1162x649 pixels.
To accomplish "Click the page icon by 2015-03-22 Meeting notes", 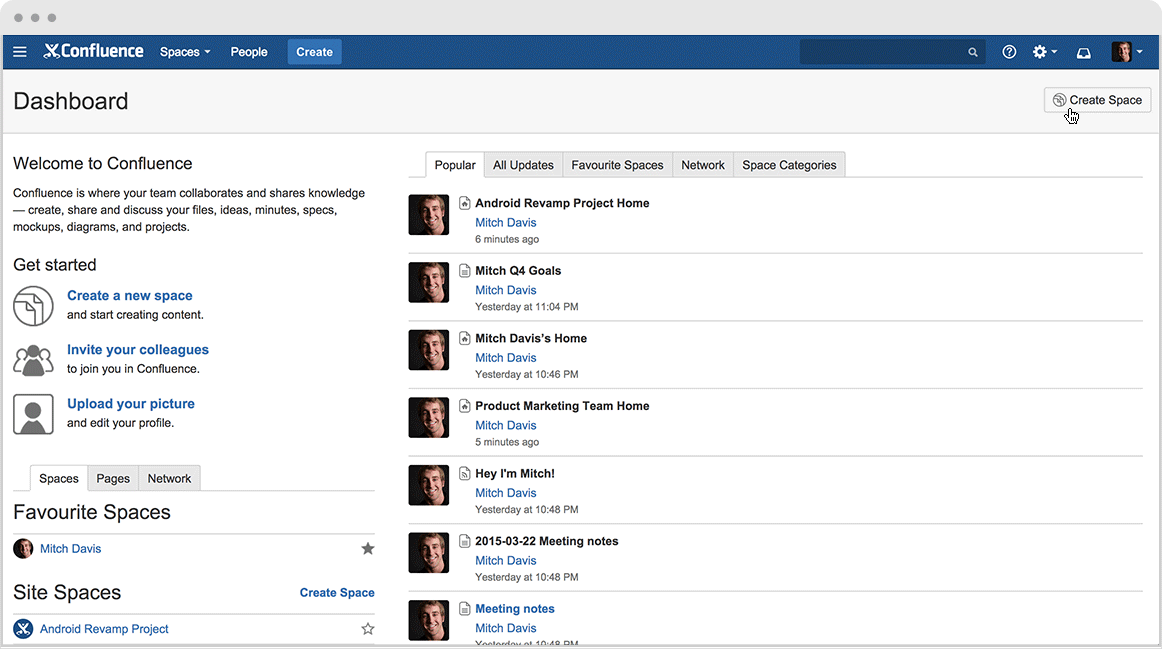I will tap(465, 541).
